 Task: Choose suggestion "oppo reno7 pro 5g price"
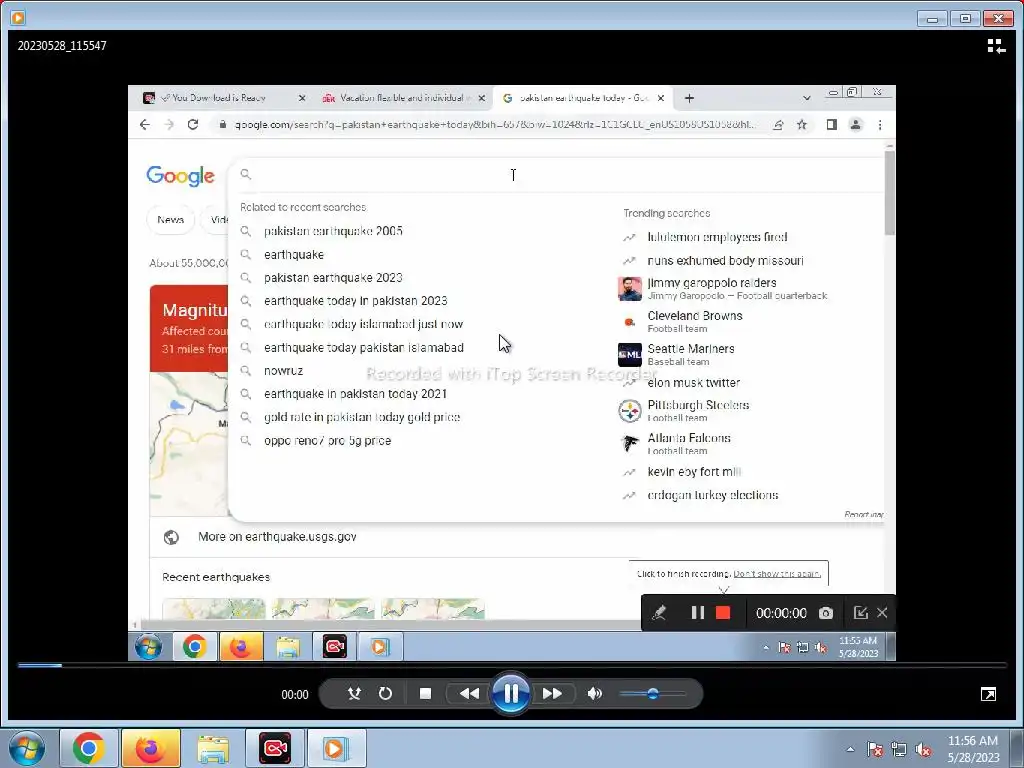327,441
